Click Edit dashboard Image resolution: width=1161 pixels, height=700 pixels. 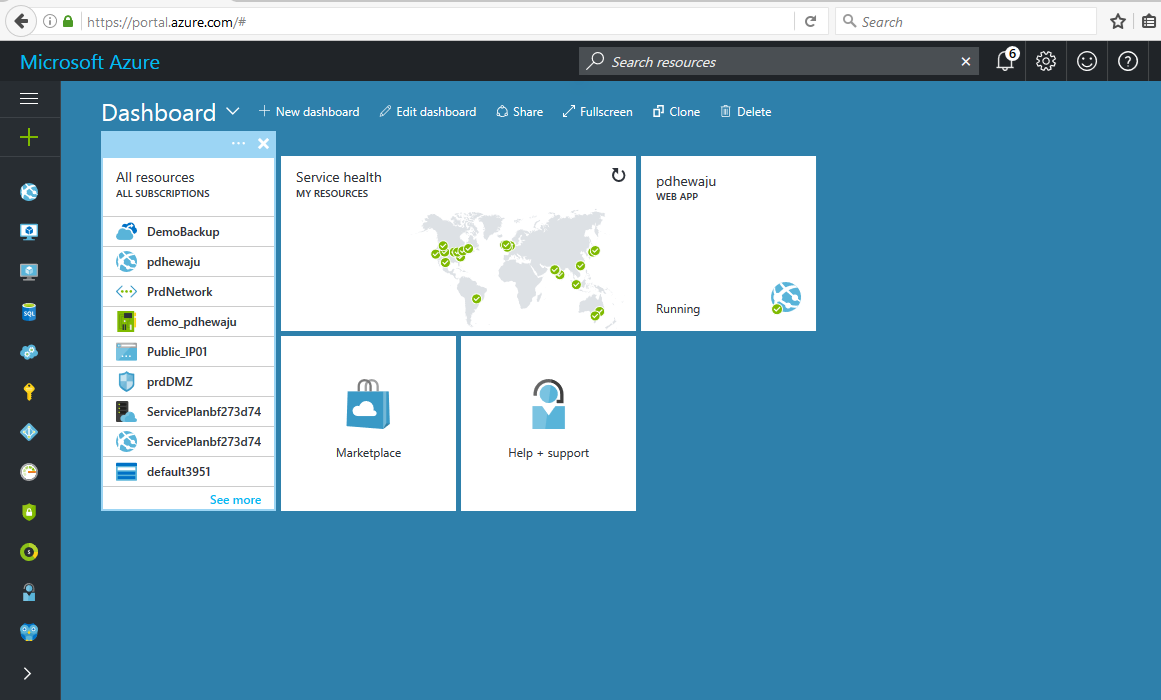(x=427, y=112)
